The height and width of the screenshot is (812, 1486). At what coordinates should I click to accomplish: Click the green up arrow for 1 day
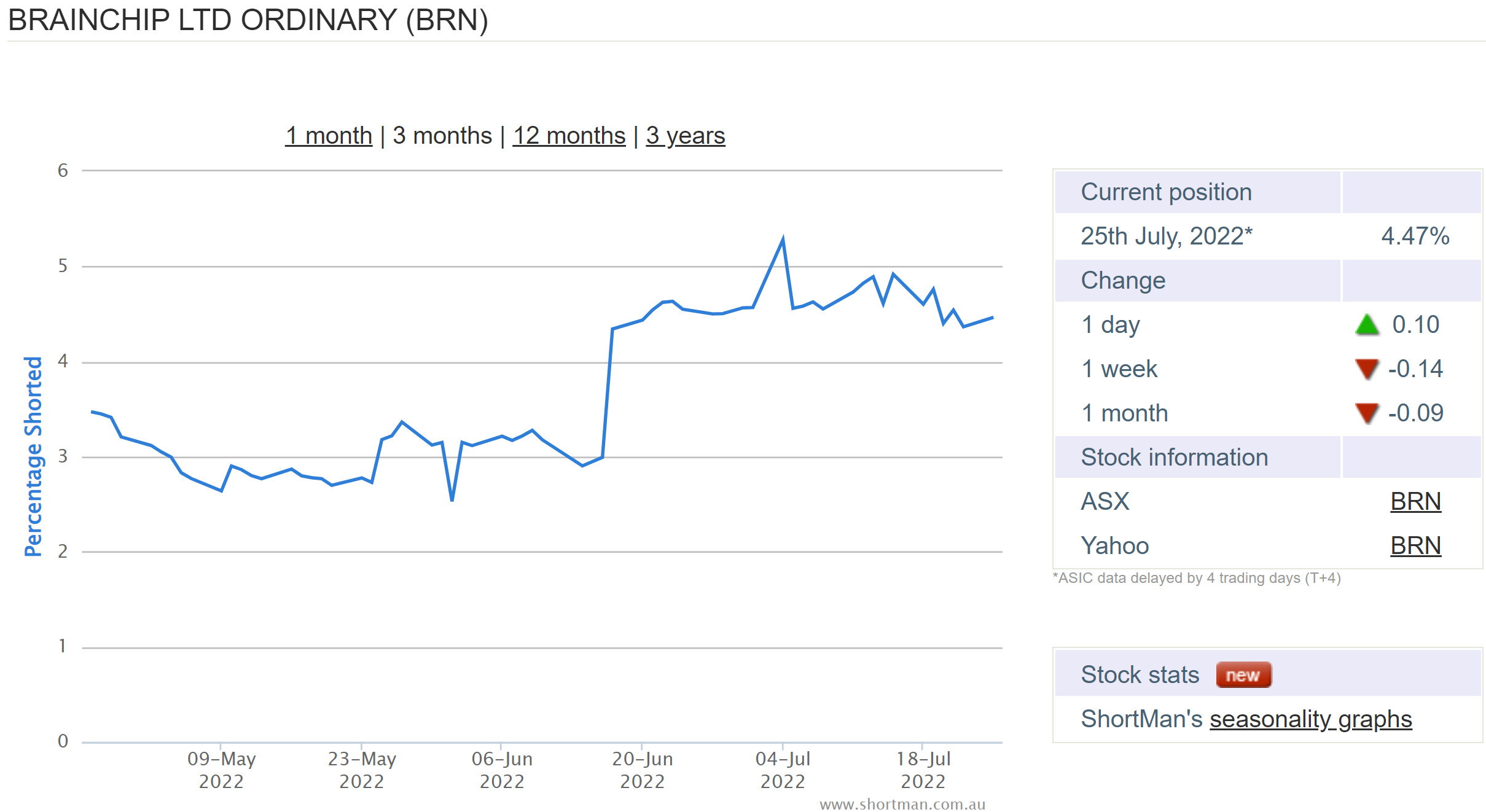1367,325
